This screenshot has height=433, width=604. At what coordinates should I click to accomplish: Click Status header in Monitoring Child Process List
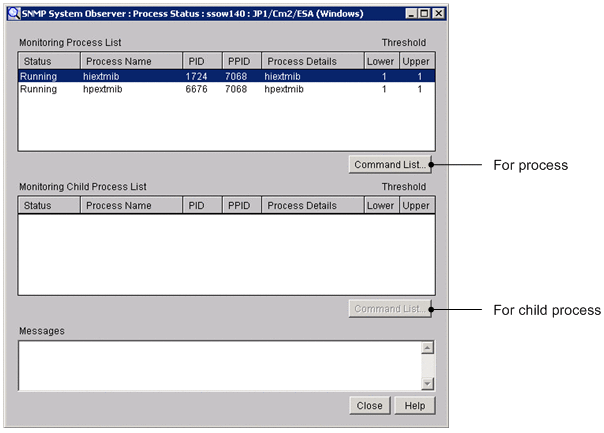(49, 205)
